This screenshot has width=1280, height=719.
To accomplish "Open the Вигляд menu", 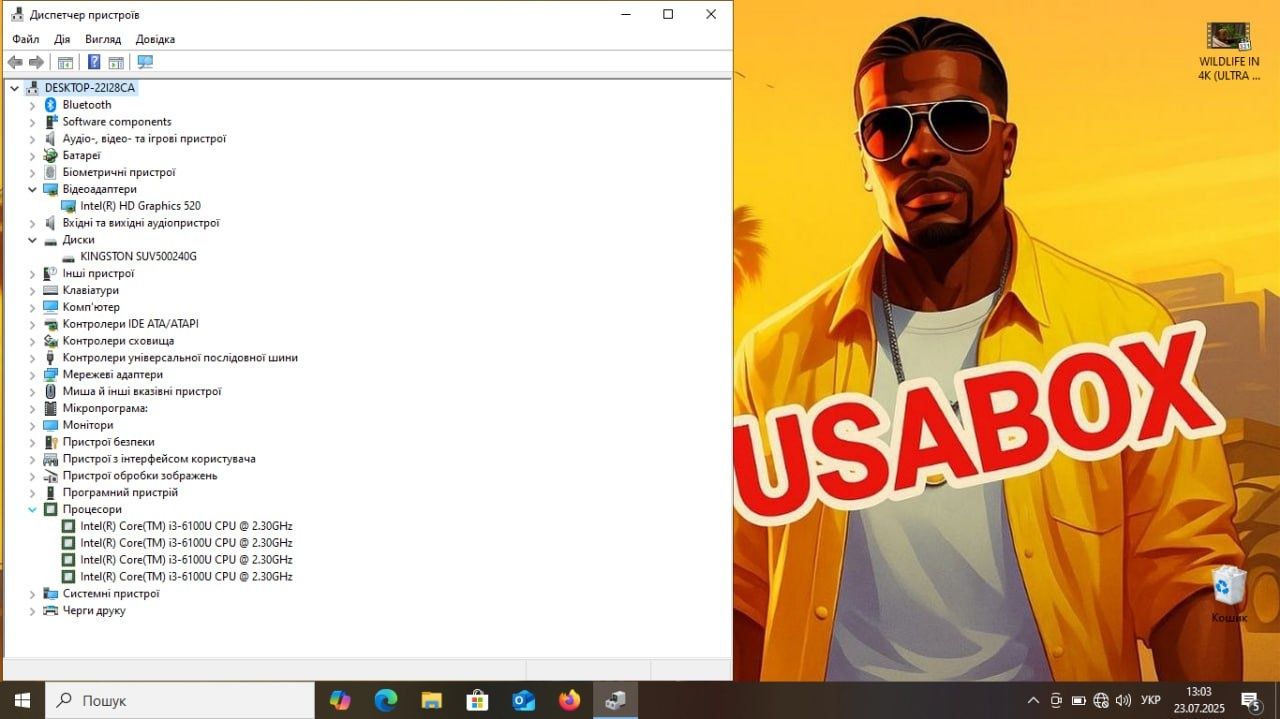I will [103, 39].
